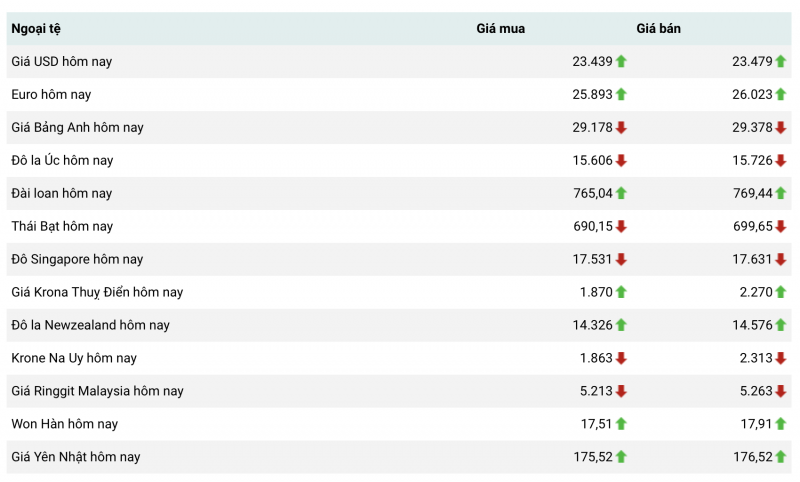Click the Giá mua column header
Screen dimensions: 800x482
[500, 29]
